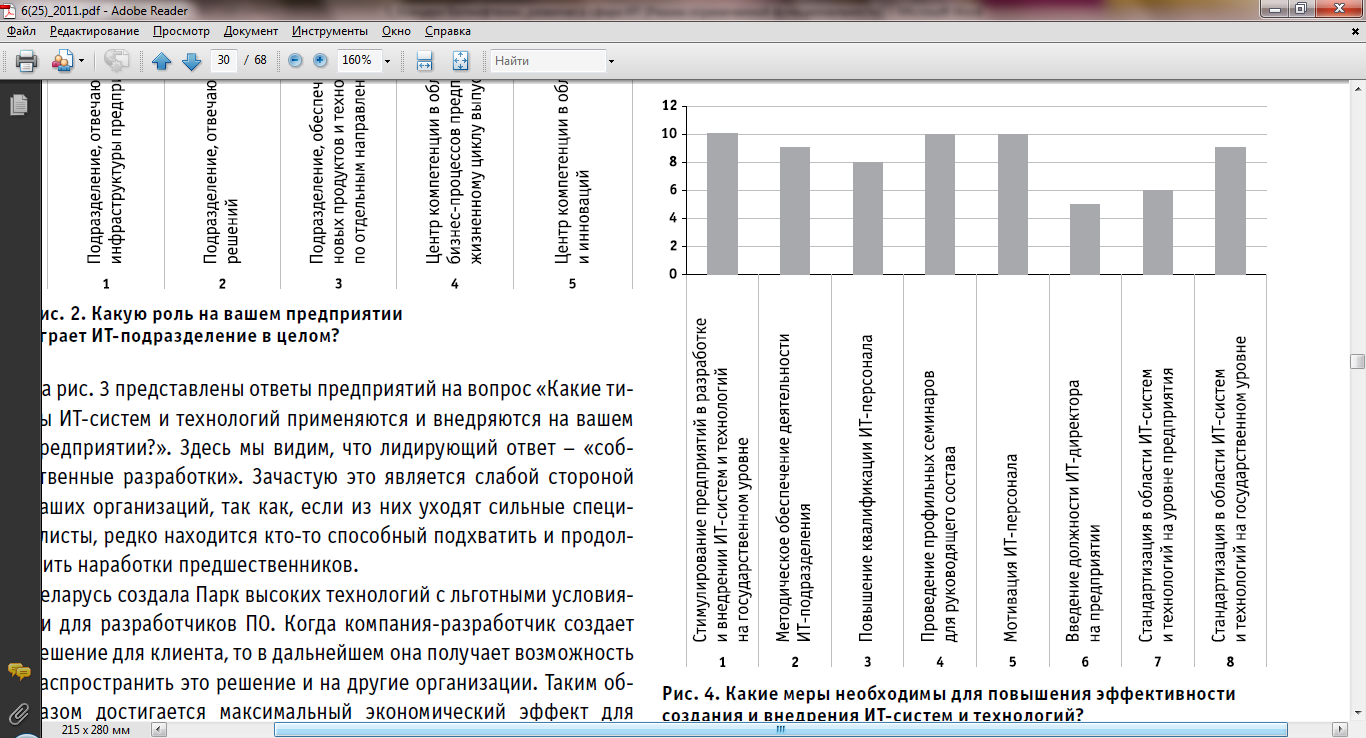Maximize the Adobe Reader window
This screenshot has width=1366, height=738.
[1300, 8]
